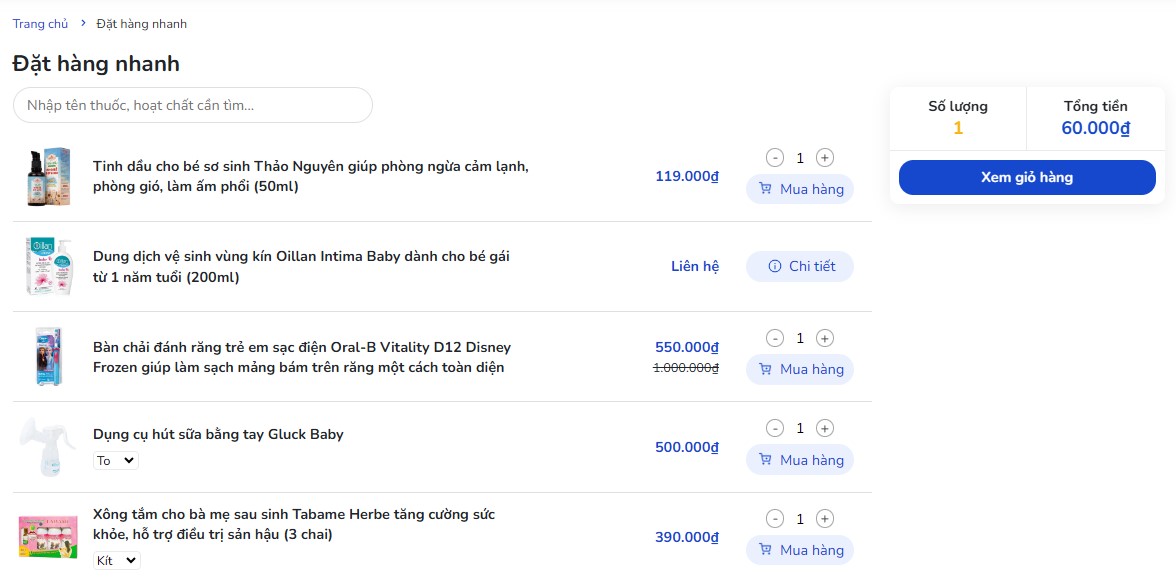Open the Kít unit dropdown for Tabame Herbe
This screenshot has height=578, width=1176.
(117, 561)
